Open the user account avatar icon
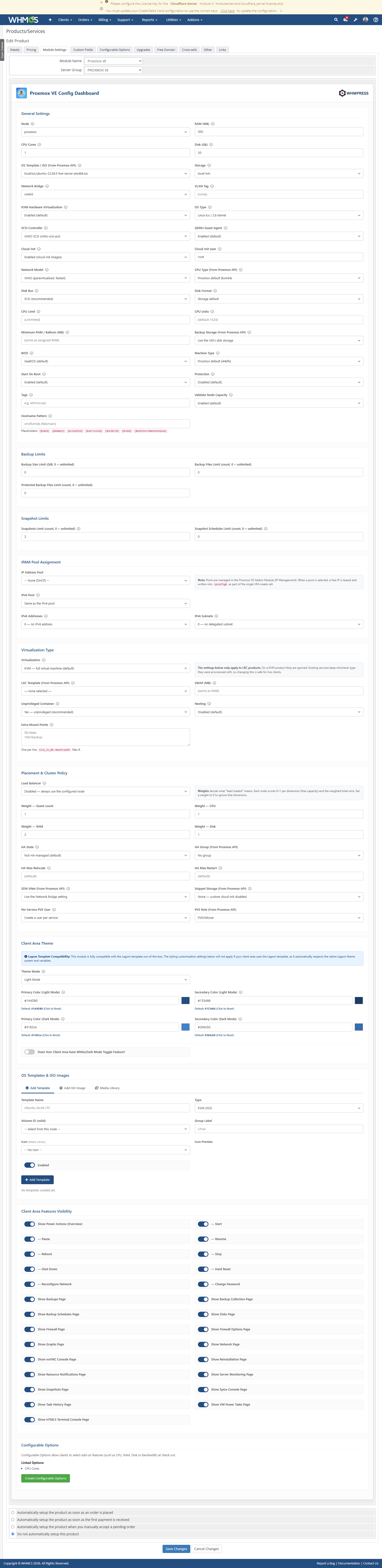This screenshot has height=1568, width=382. [366, 20]
